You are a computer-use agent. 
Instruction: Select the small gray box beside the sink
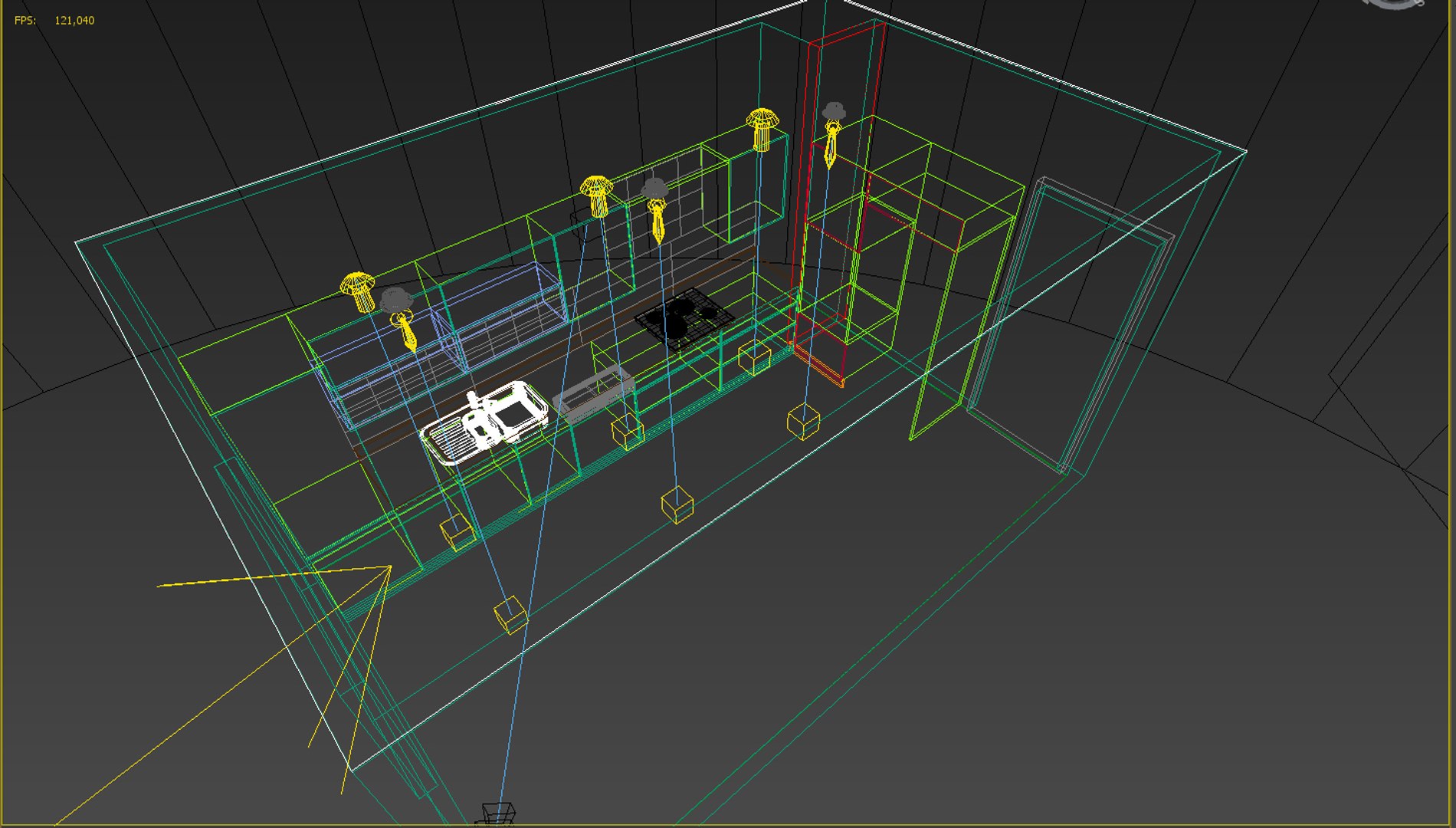click(594, 394)
